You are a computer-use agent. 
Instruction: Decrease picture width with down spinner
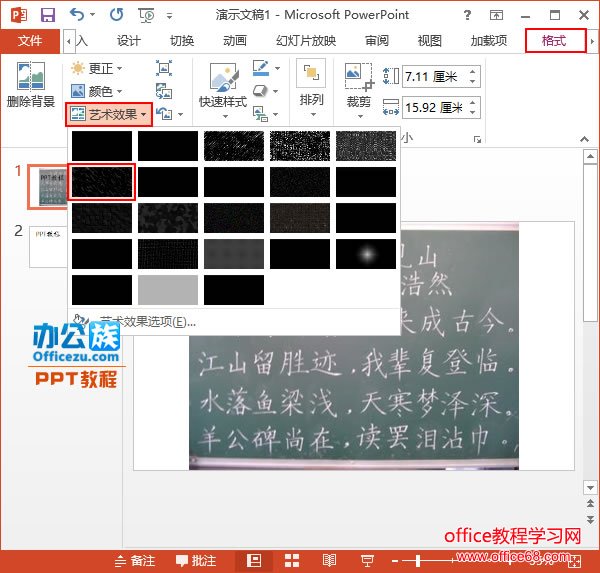[473, 113]
